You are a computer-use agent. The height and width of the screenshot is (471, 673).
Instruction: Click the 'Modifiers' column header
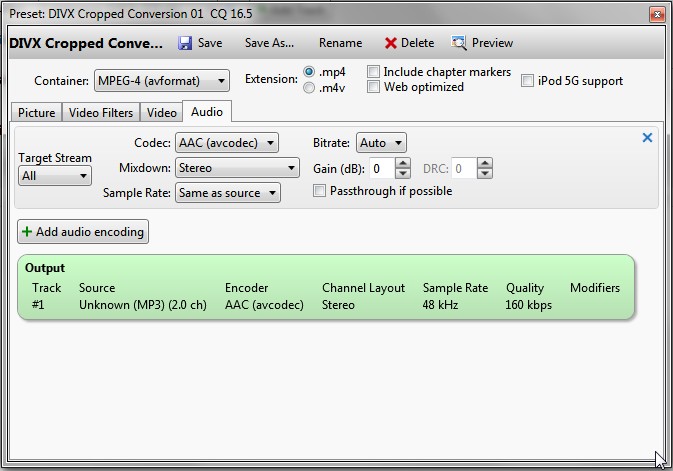(595, 288)
